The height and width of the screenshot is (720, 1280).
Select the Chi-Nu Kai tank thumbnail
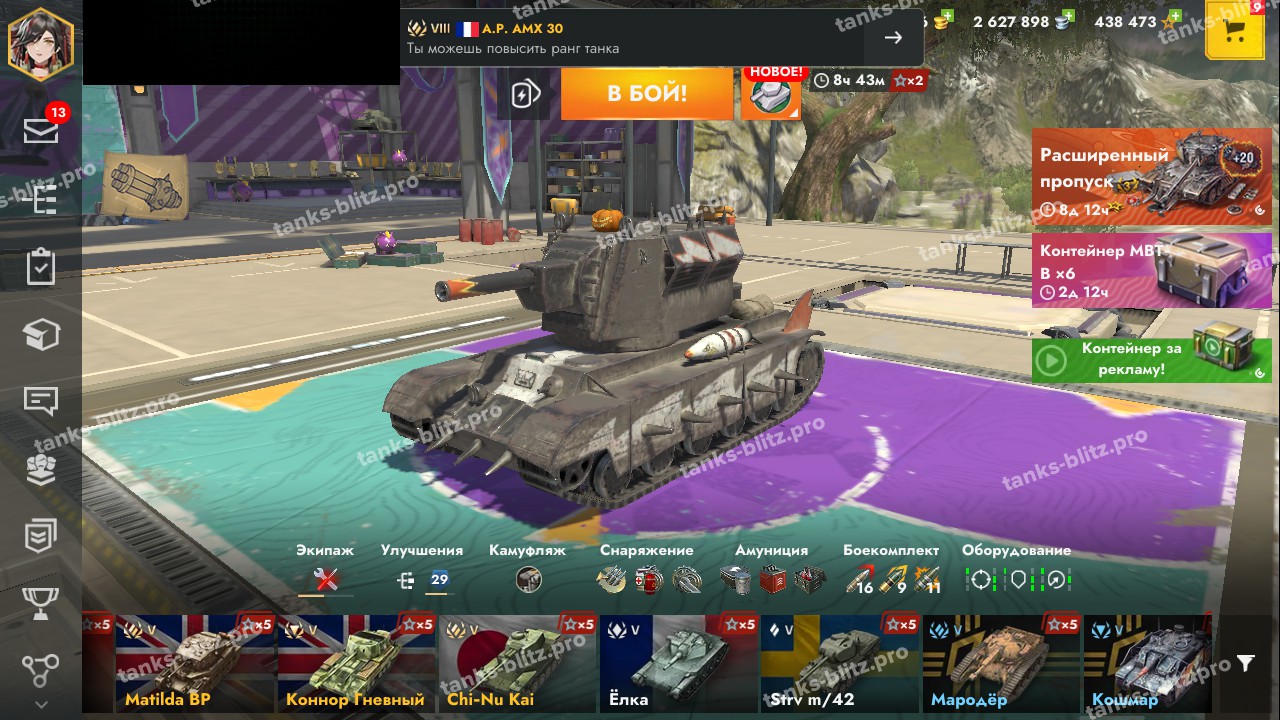pos(517,664)
